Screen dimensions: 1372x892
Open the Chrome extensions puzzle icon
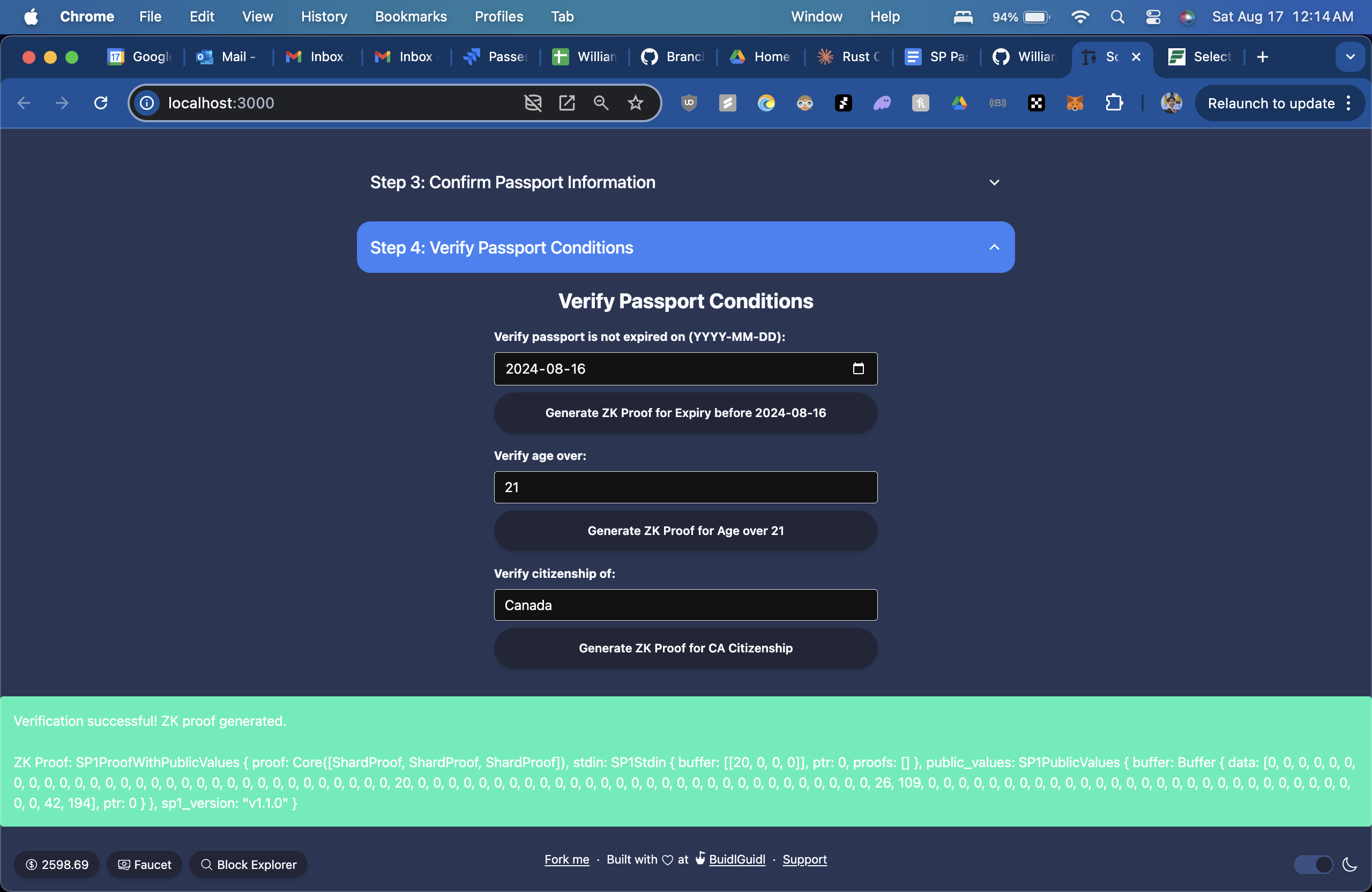[1114, 103]
